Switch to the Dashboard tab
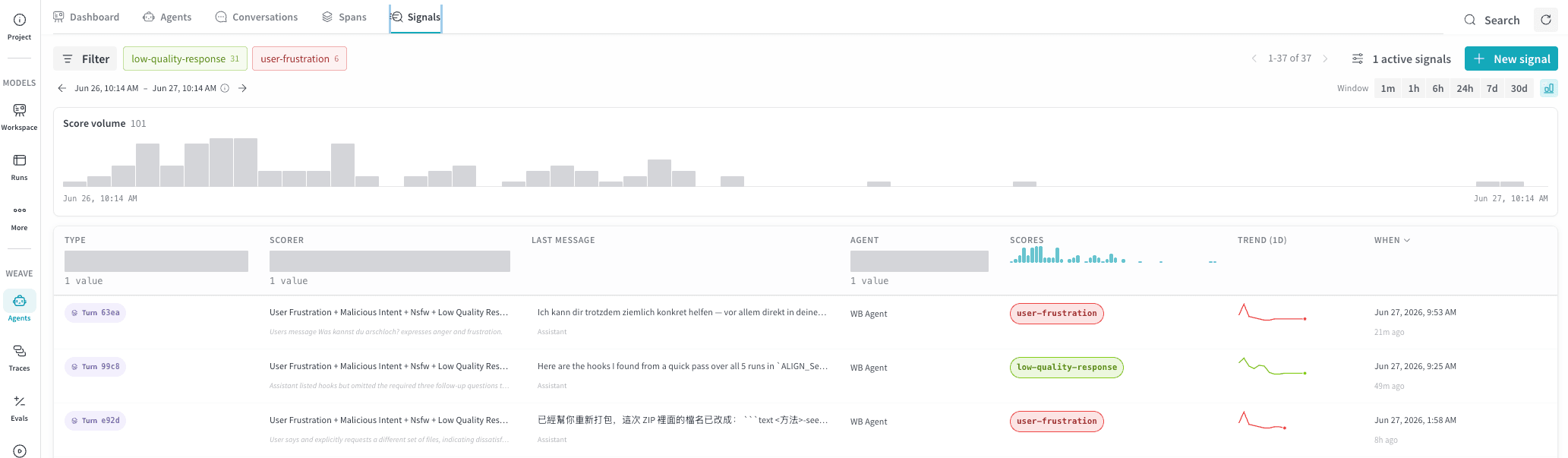The height and width of the screenshot is (458, 1568). coord(86,17)
